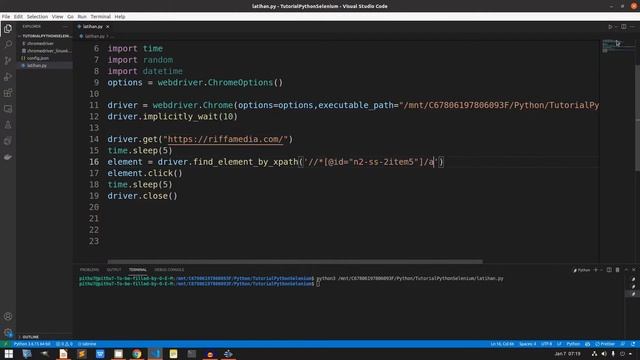
Task: Select Python interpreter in status bar
Action: point(32,344)
